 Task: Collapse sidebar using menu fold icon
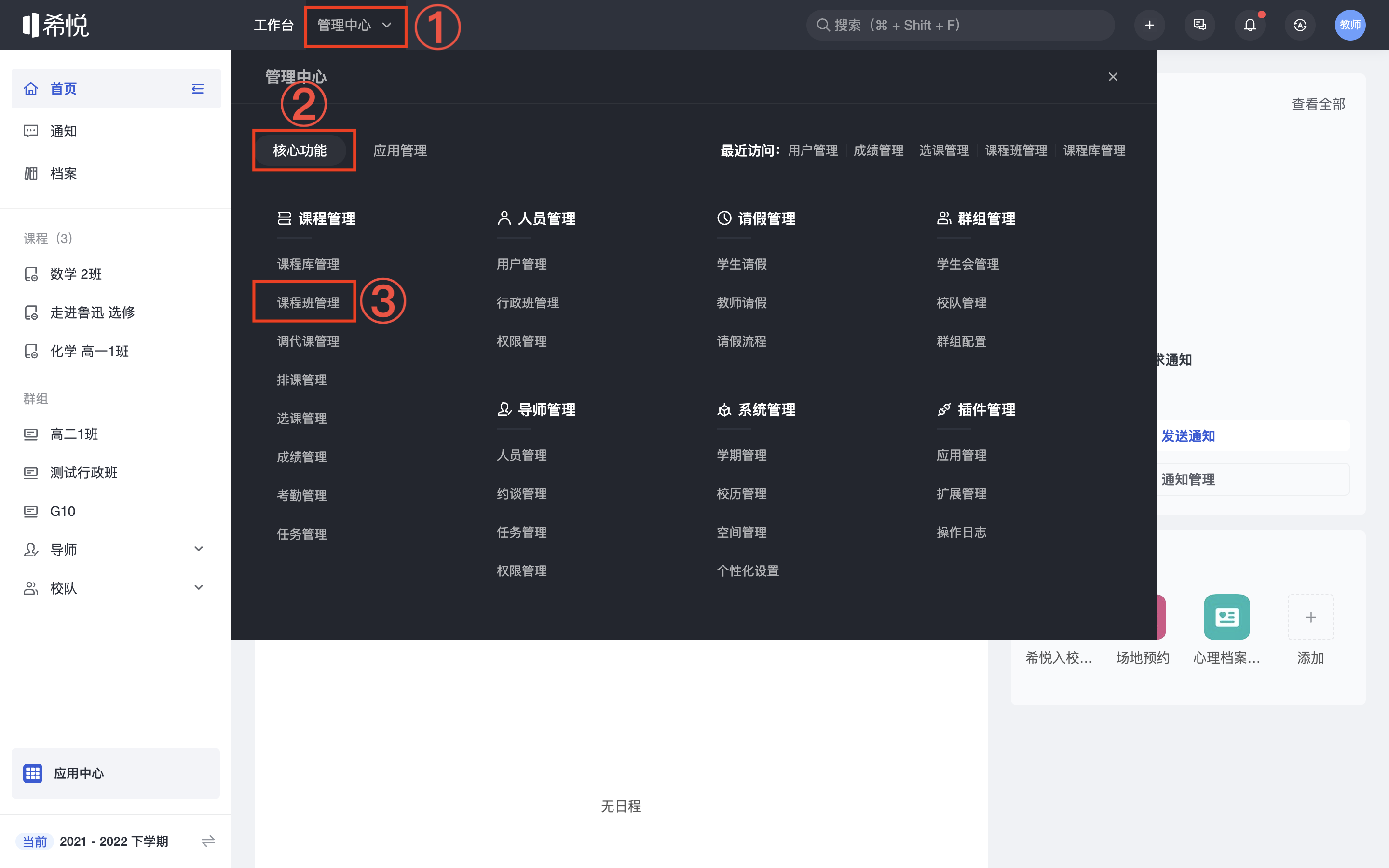pyautogui.click(x=197, y=89)
